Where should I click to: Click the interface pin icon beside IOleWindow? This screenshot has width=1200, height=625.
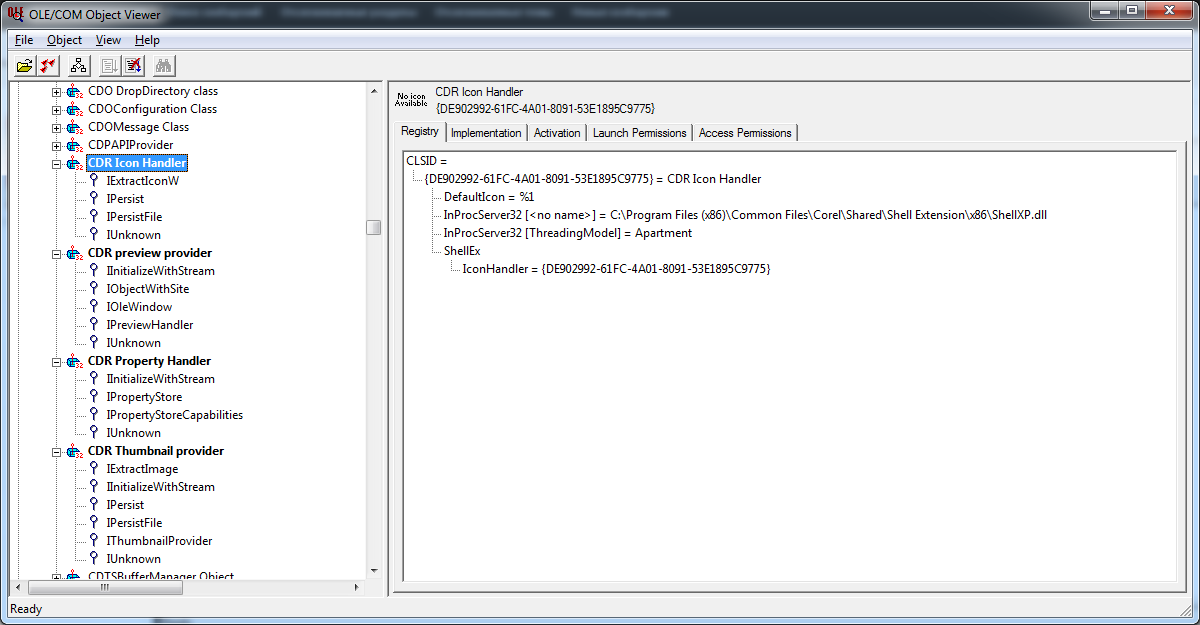tap(94, 307)
